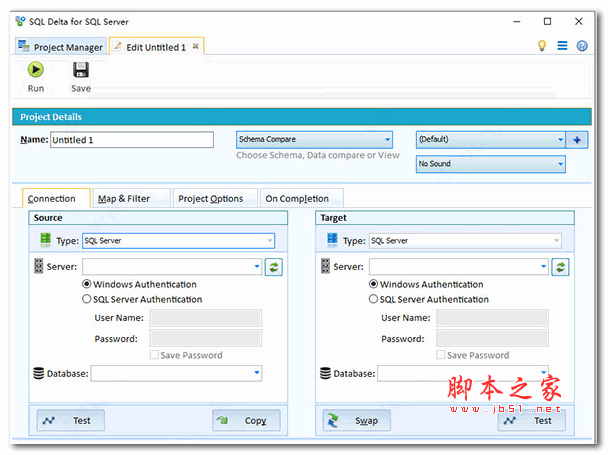Select Source SQL Server Authentication radio
The image size is (608, 455).
tap(87, 299)
